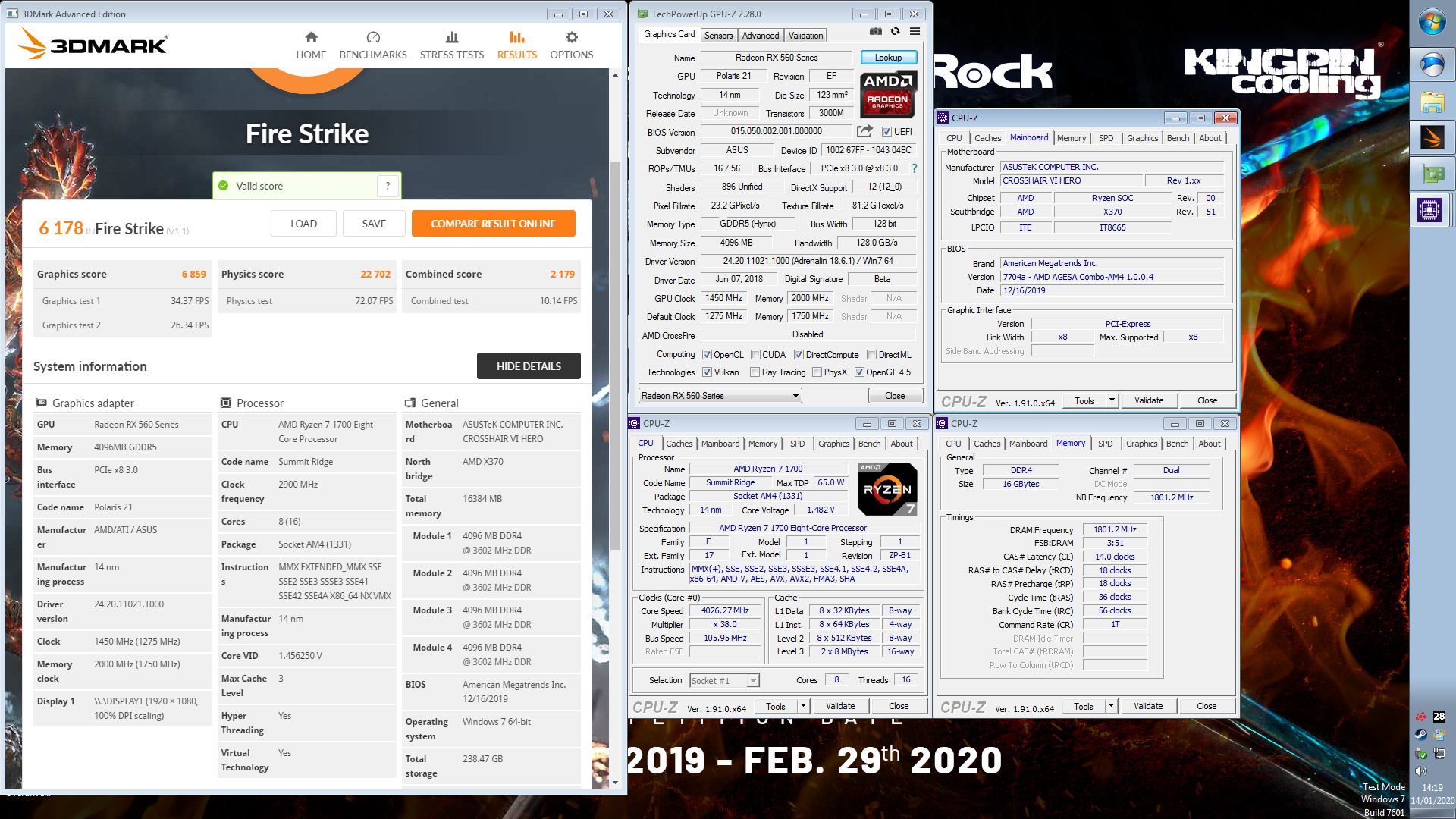Screen dimensions: 1456x819
Task: Open the volume speaker tray icon
Action: pos(1420,771)
